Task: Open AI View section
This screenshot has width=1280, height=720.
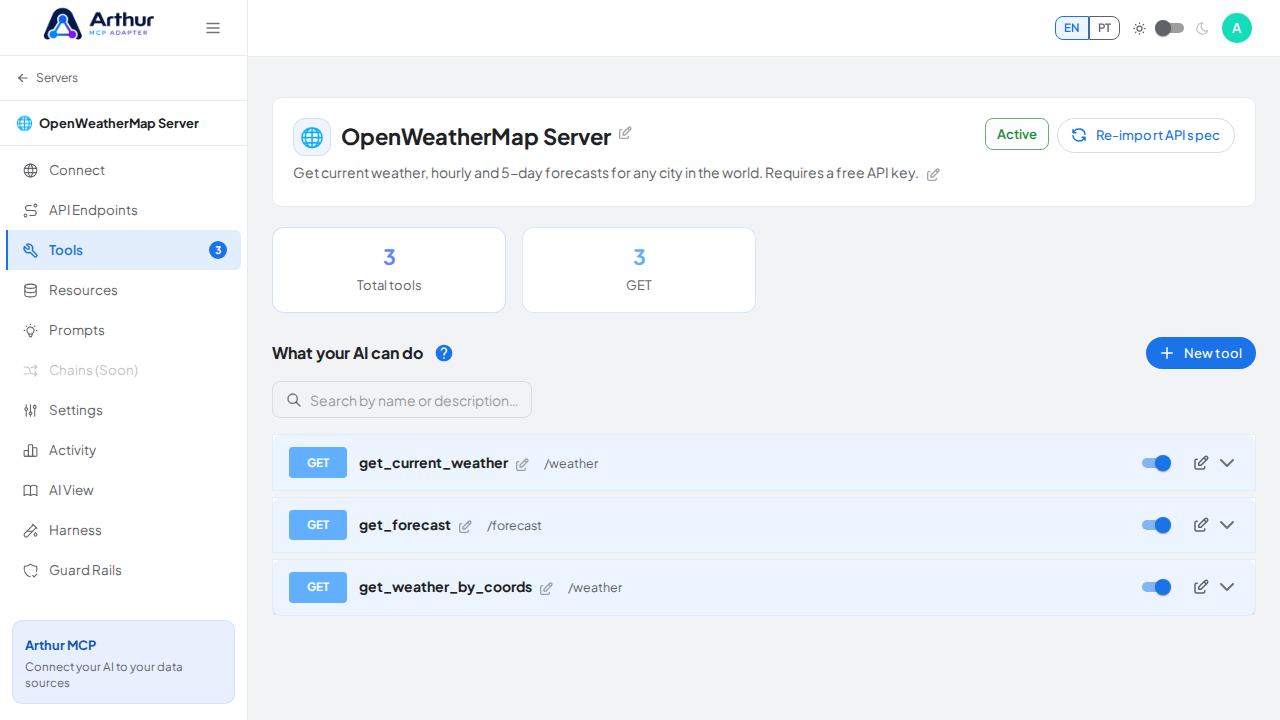Action: click(123, 490)
